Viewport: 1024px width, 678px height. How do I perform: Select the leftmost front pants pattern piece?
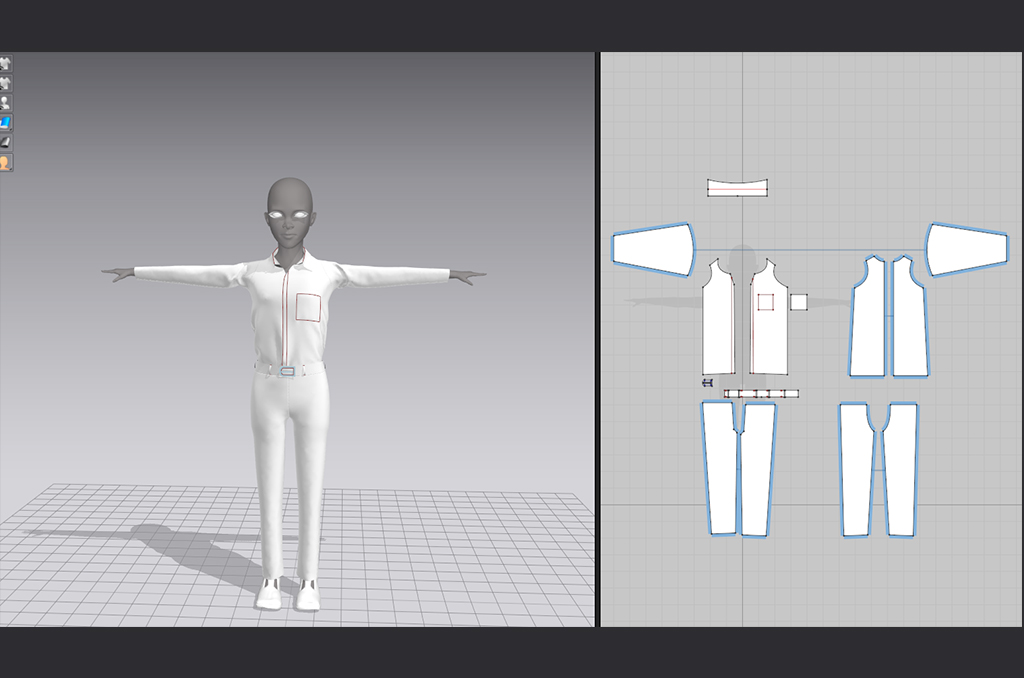(x=719, y=470)
